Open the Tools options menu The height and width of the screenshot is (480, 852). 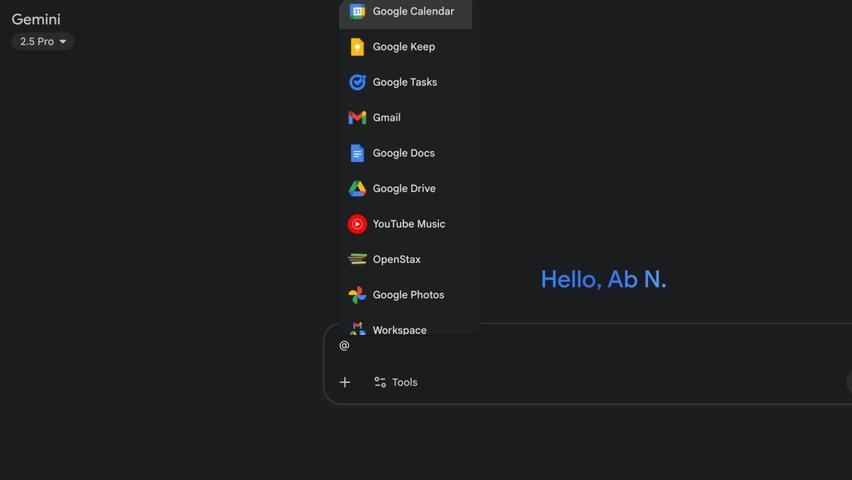point(396,382)
